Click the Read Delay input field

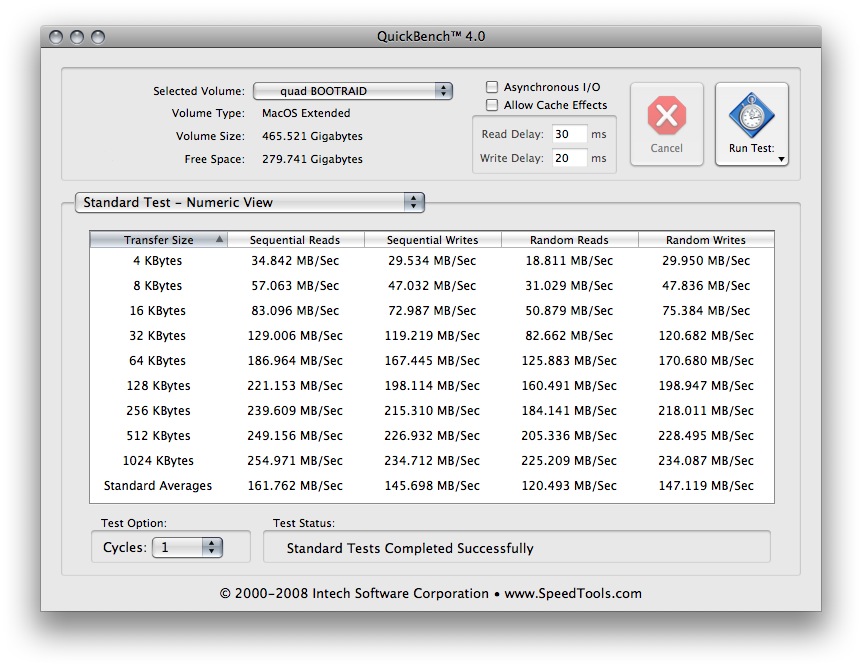point(569,134)
